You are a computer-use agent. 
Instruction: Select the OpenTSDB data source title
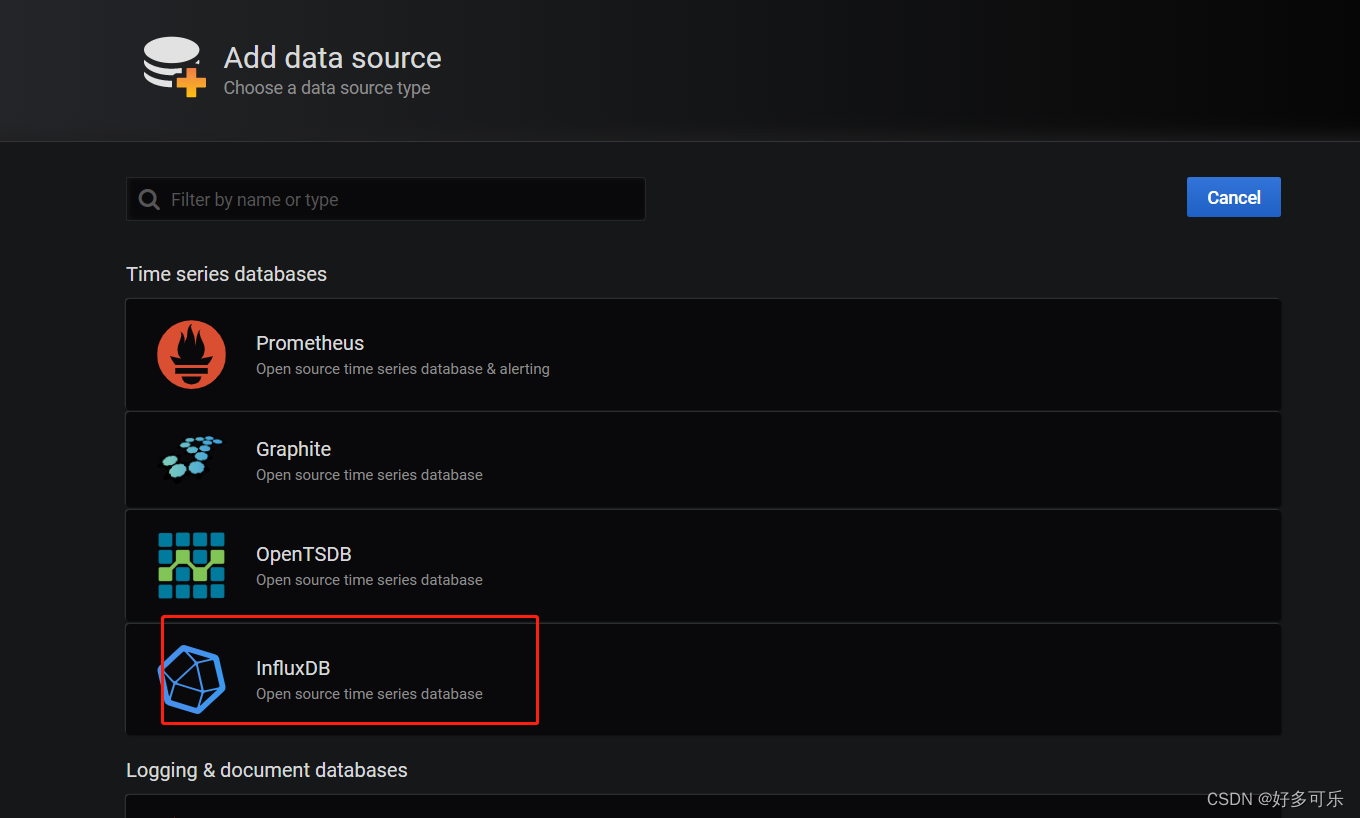(304, 554)
